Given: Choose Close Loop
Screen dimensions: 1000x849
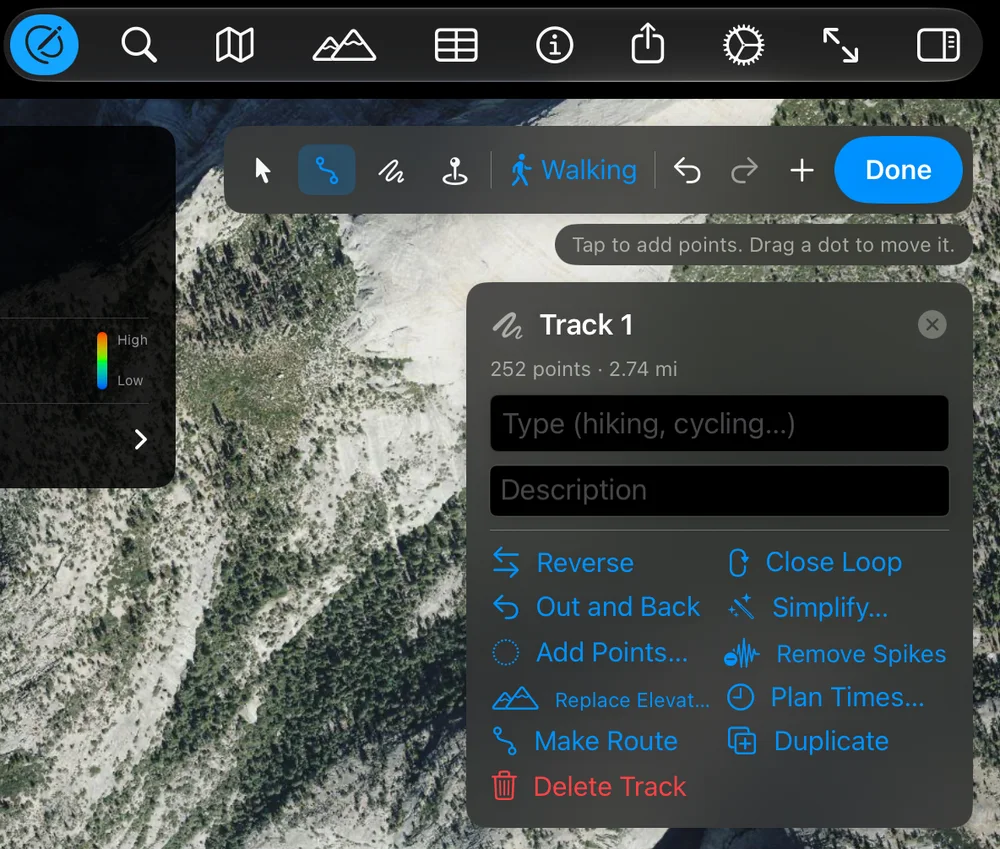Looking at the screenshot, I should 814,562.
